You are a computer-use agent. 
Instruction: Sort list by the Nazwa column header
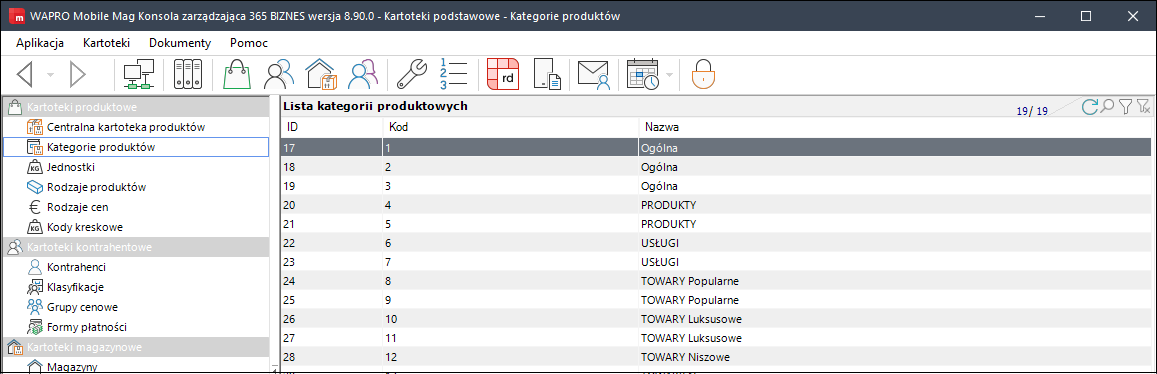(x=895, y=127)
